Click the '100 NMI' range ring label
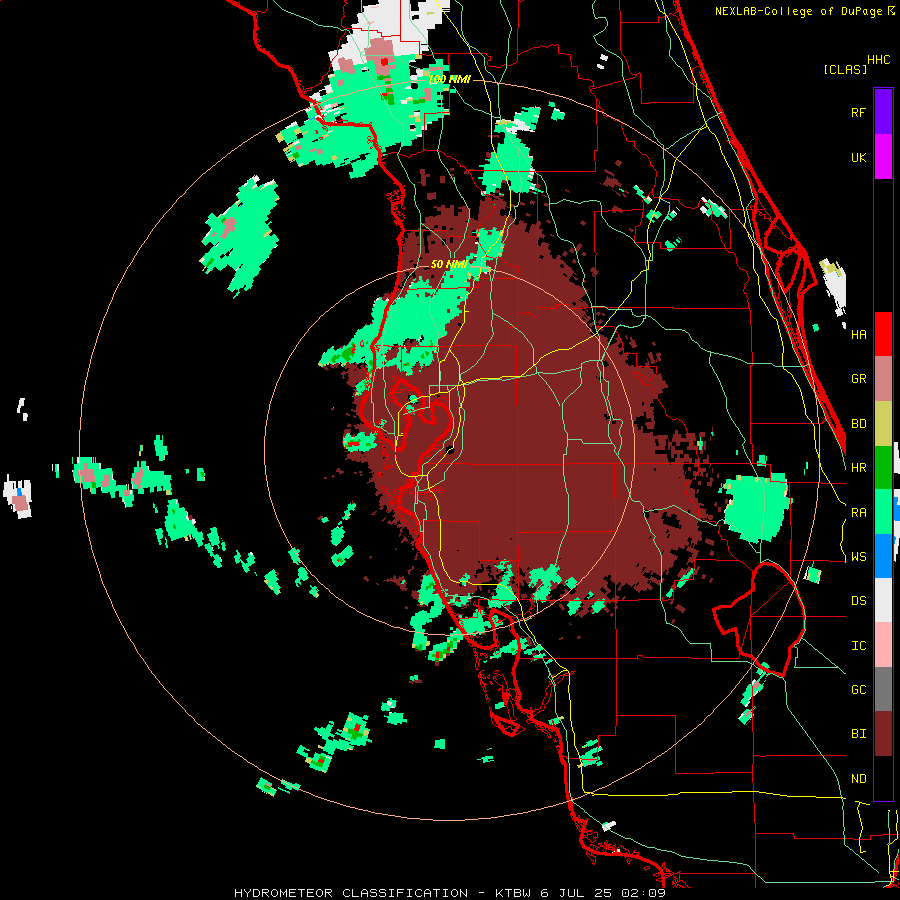The image size is (900, 900). tap(449, 79)
